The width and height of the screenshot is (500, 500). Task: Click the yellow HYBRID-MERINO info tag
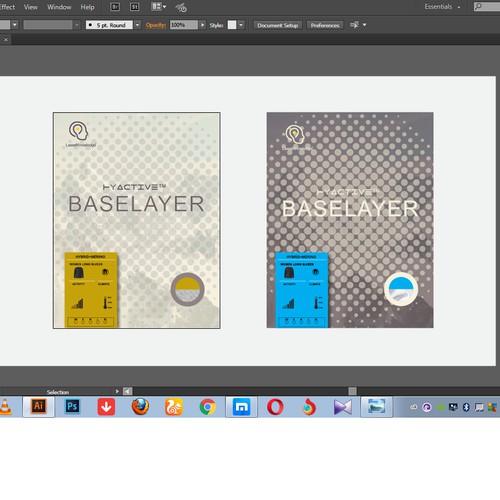coord(91,290)
